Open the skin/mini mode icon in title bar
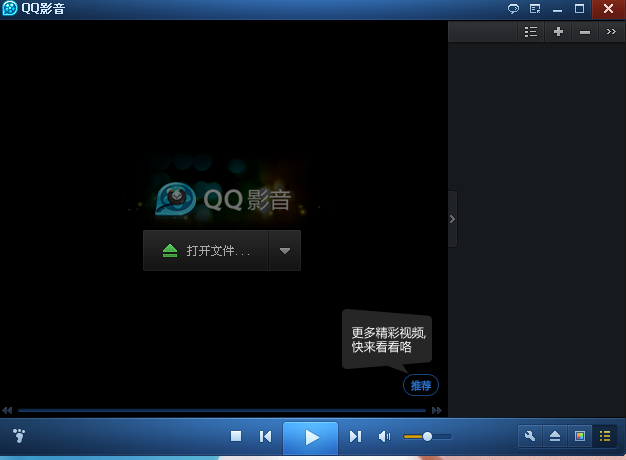This screenshot has height=460, width=626. (535, 9)
